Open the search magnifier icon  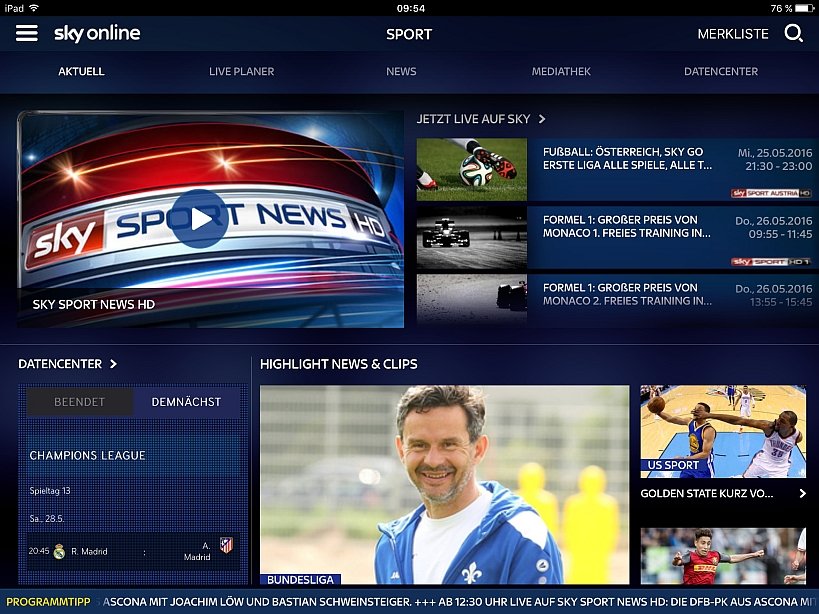point(793,33)
